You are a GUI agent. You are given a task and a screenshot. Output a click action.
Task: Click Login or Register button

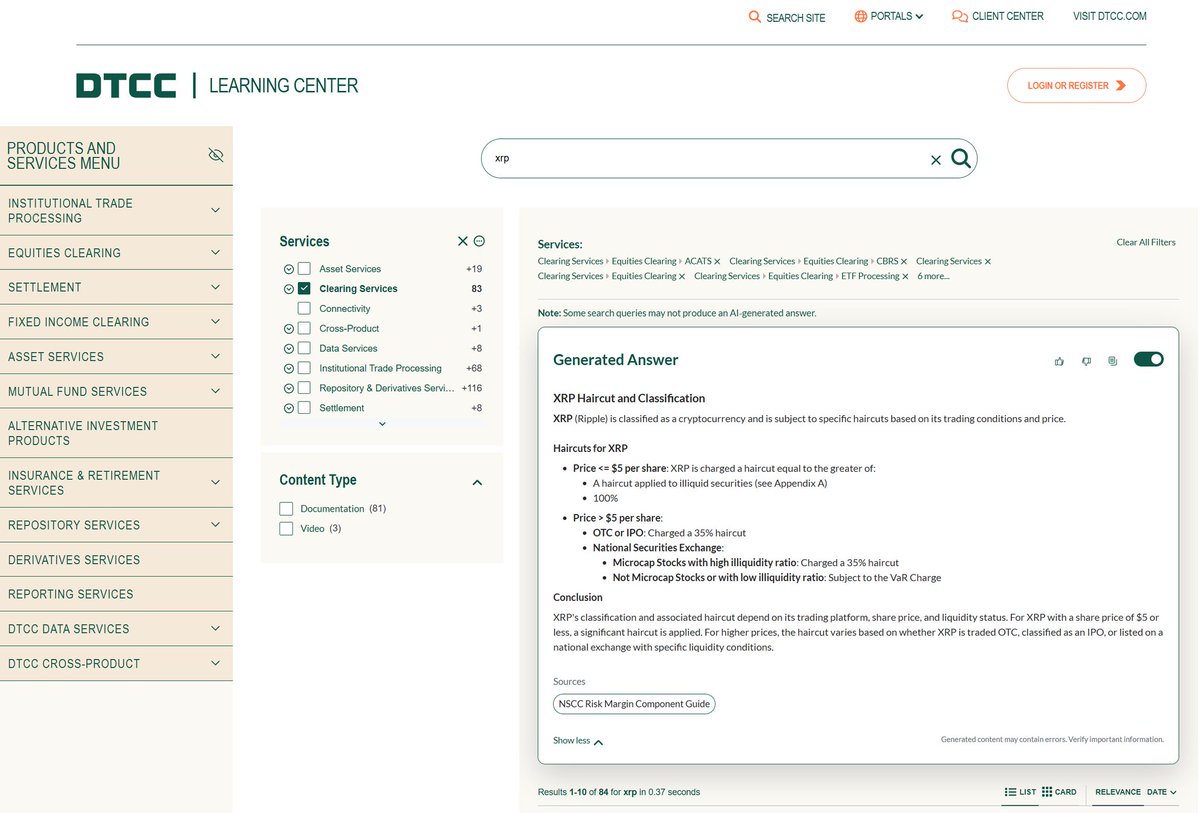(x=1076, y=86)
